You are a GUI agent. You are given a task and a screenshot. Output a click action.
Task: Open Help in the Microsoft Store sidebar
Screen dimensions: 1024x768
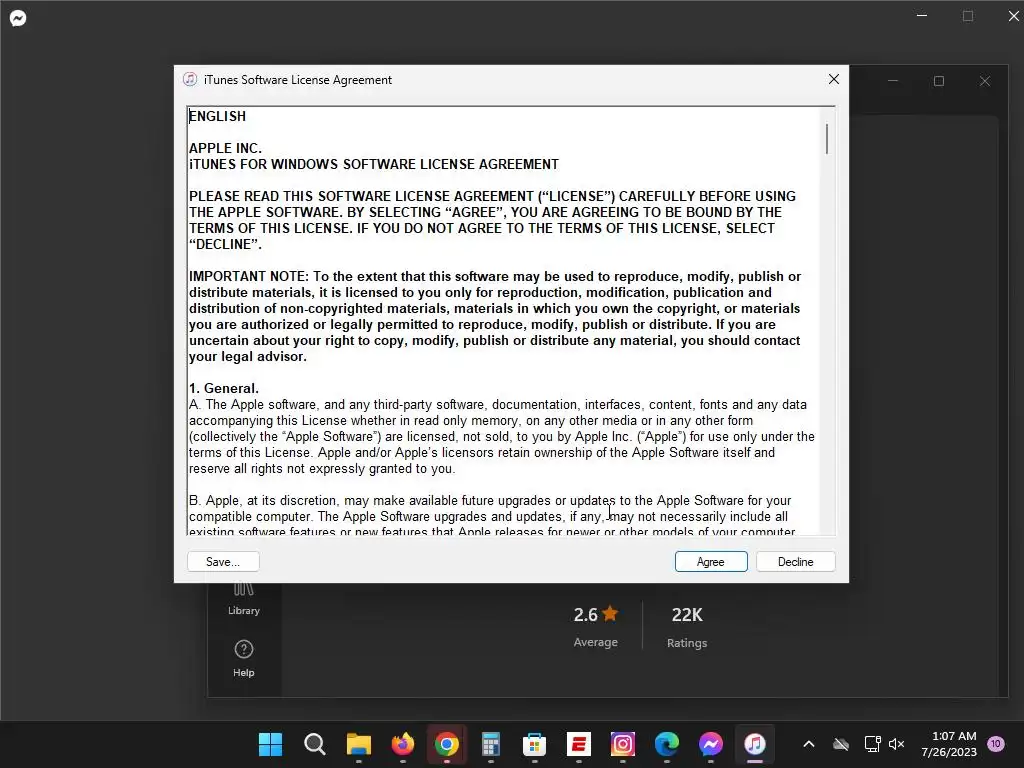244,658
